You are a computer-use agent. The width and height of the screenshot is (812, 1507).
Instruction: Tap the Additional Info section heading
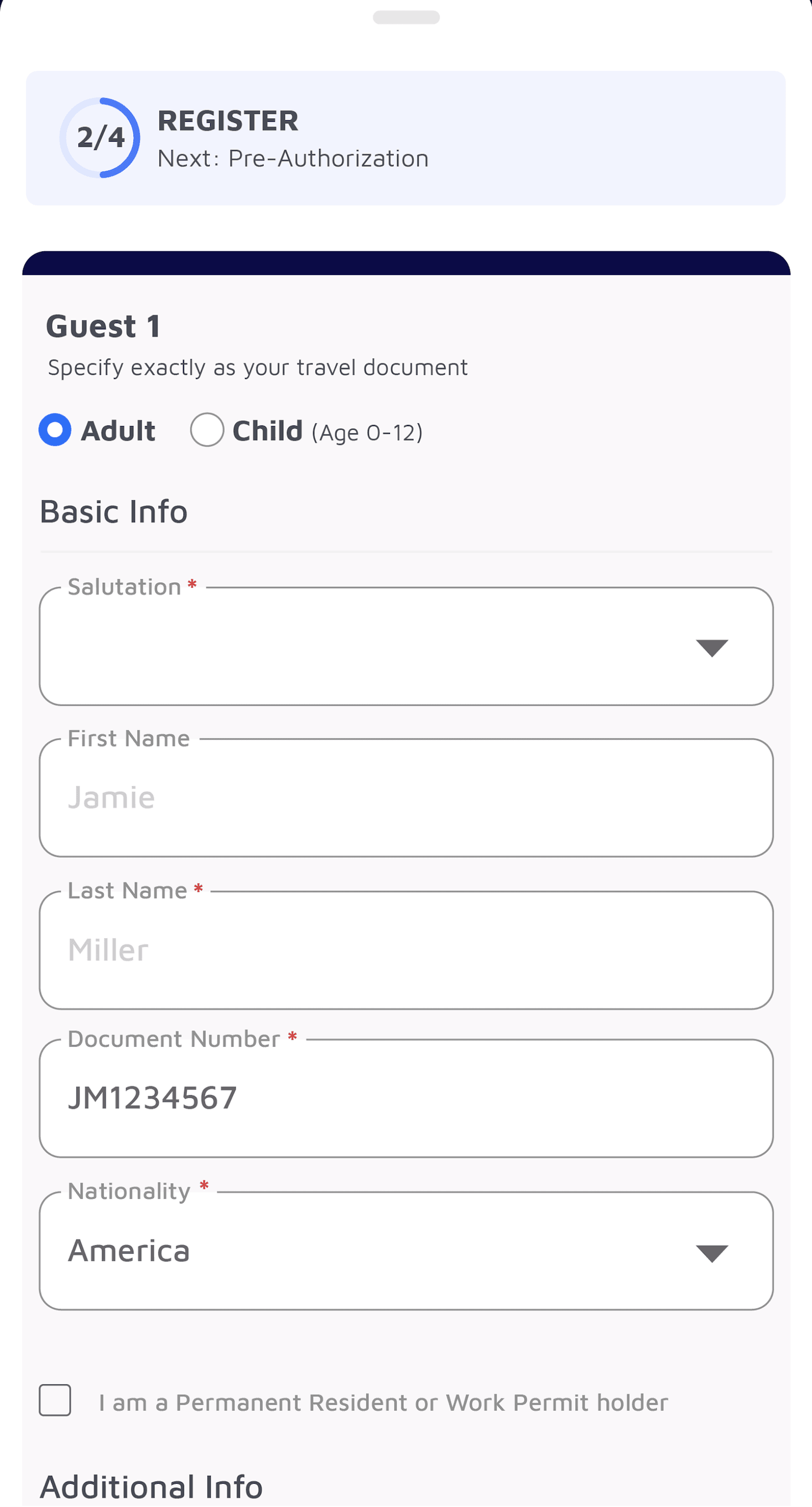click(152, 1486)
